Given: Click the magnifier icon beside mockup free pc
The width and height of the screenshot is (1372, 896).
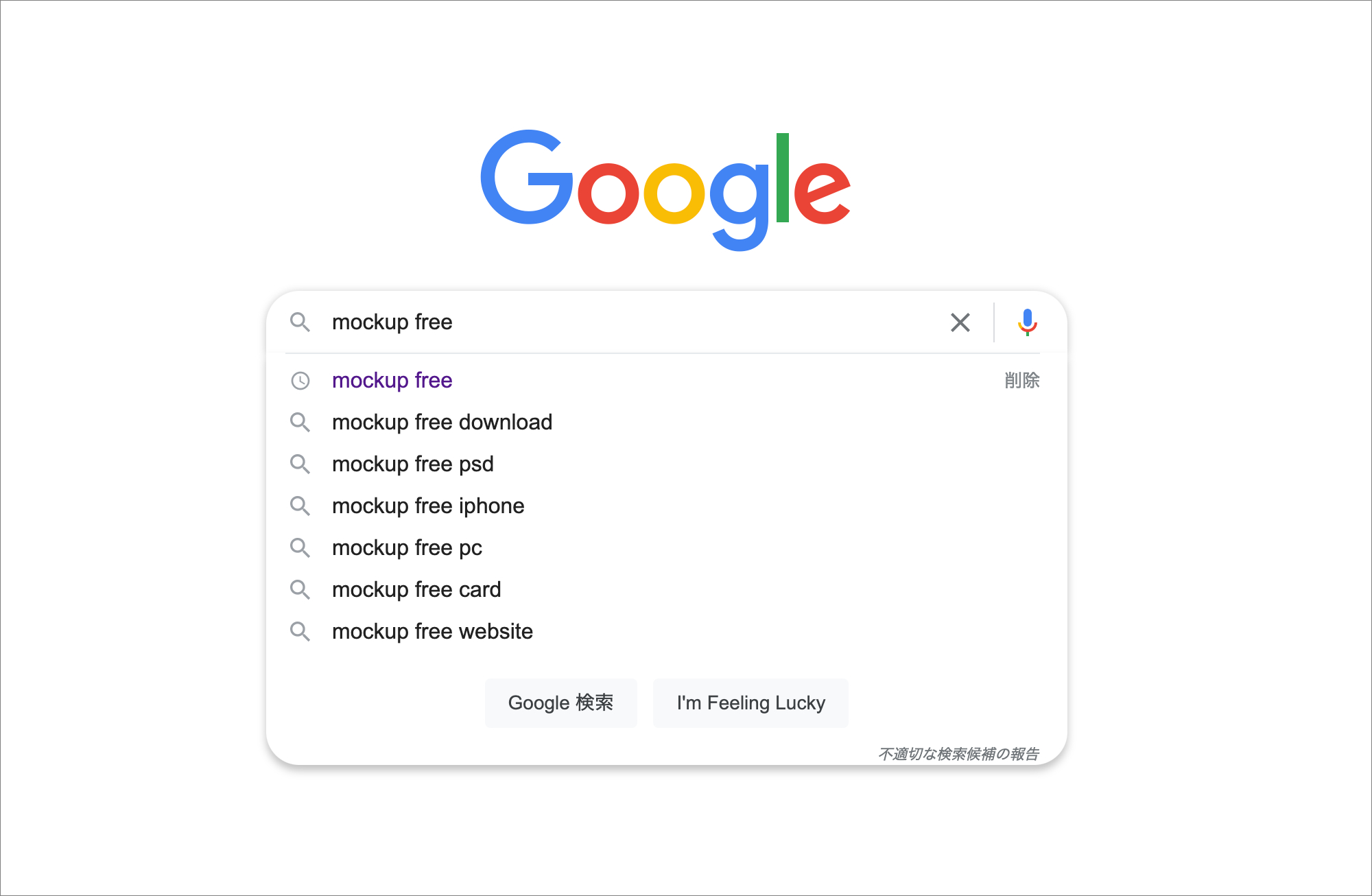Looking at the screenshot, I should pyautogui.click(x=300, y=547).
